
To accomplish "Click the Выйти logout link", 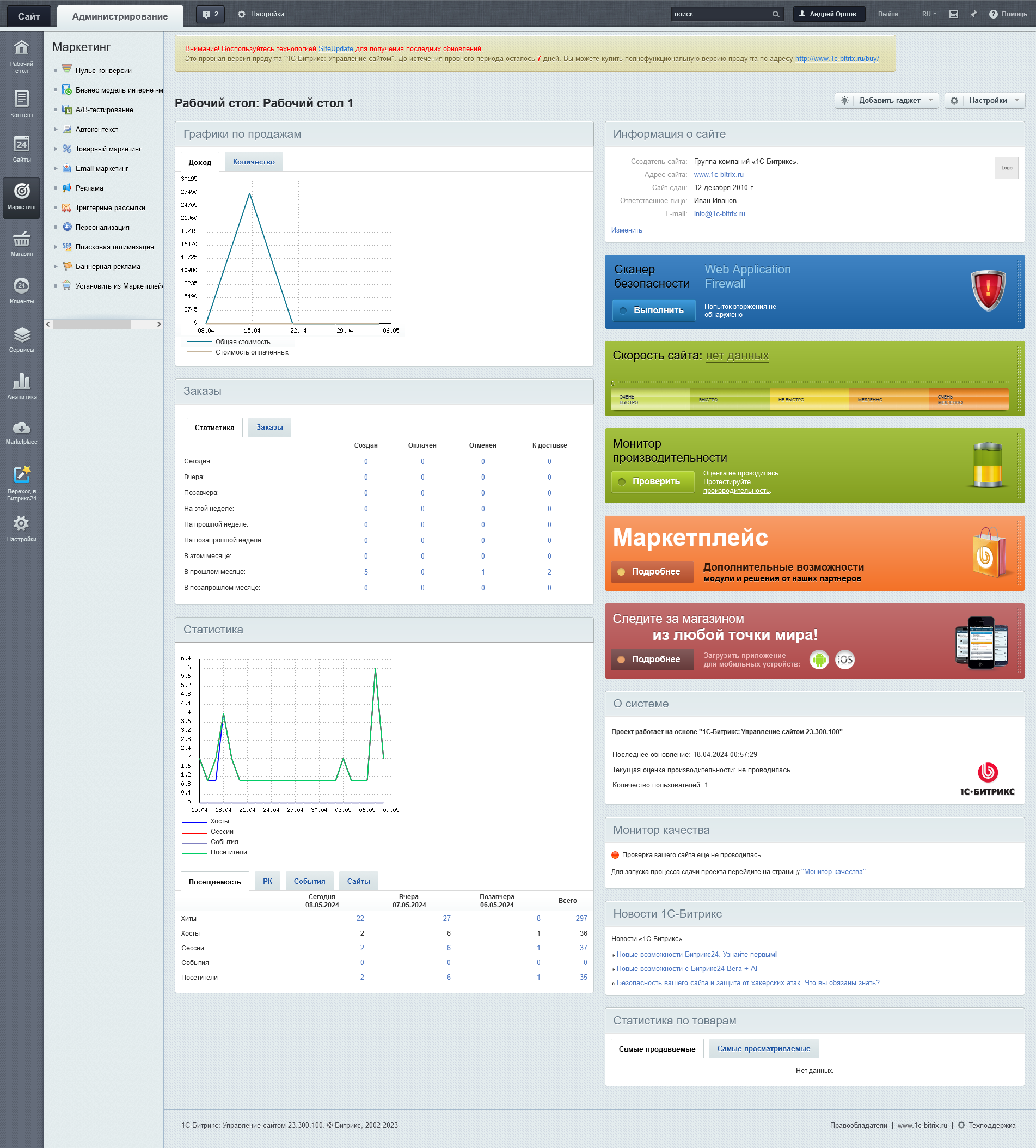I will point(888,14).
